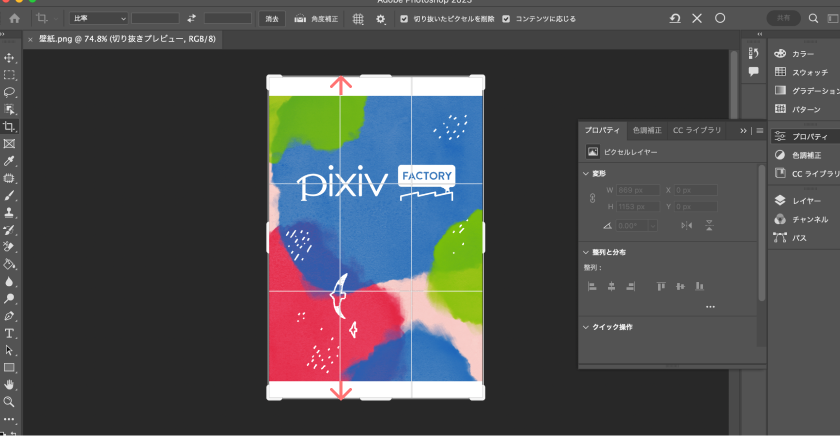Align horizontal centers in 整列 section
Image resolution: width=840 pixels, height=436 pixels.
[611, 287]
